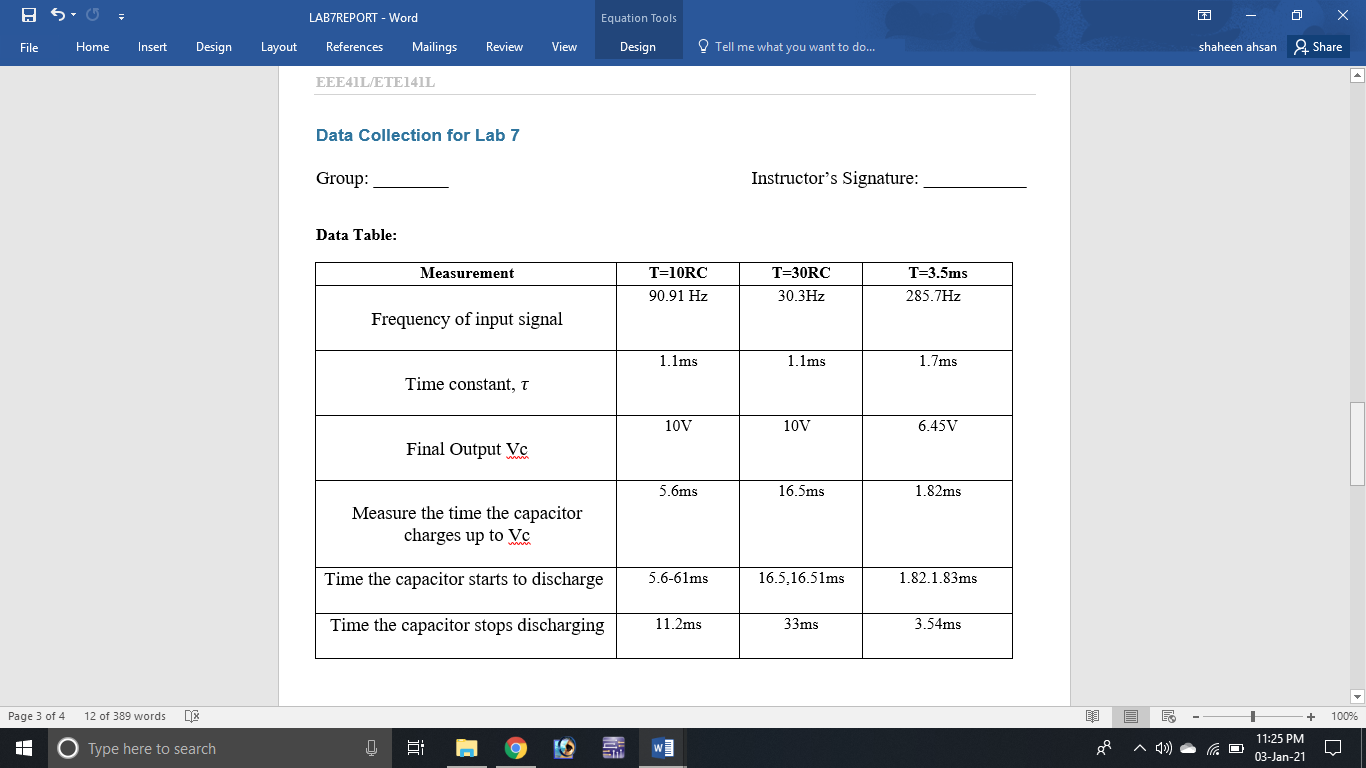
Task: Click the People icon in the system tray
Action: point(1102,748)
